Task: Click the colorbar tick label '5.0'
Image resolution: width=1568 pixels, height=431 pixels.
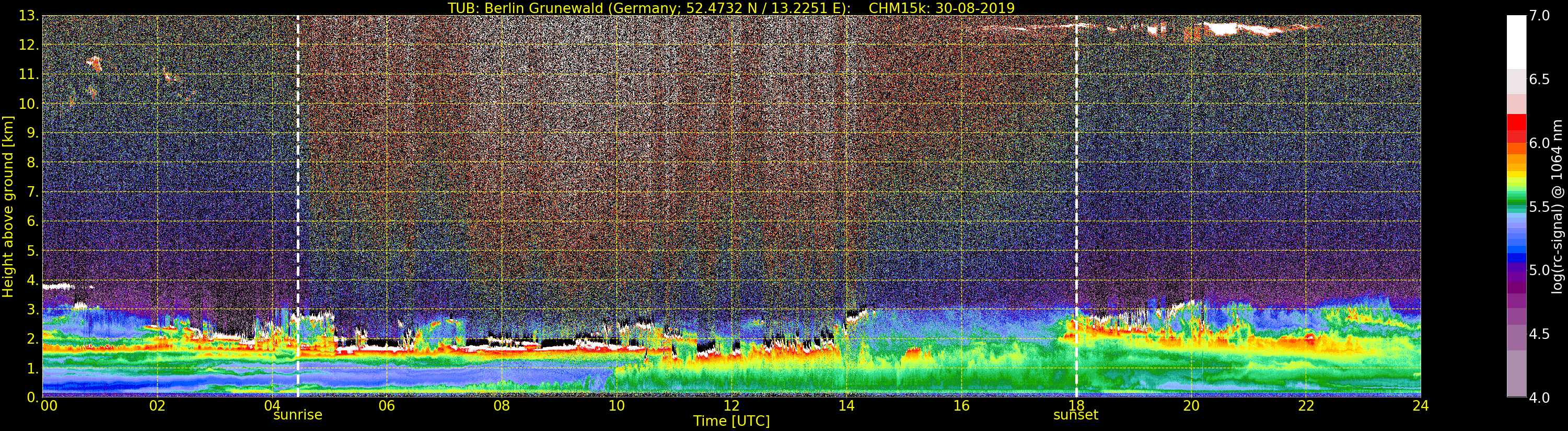Action: [1540, 270]
